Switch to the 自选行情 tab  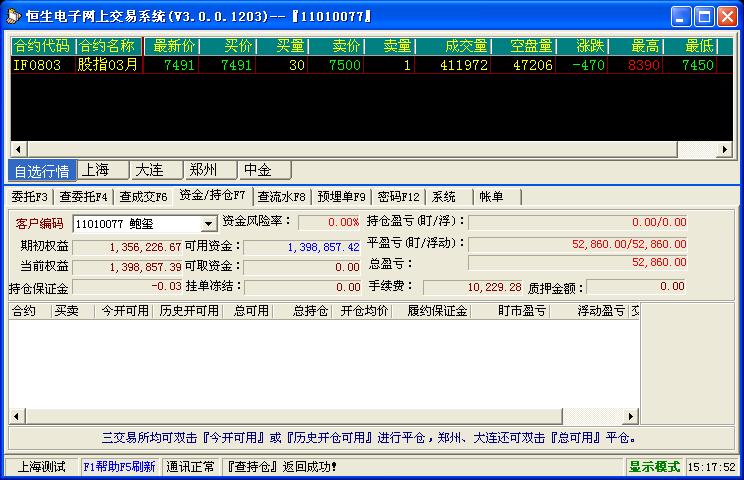click(42, 170)
